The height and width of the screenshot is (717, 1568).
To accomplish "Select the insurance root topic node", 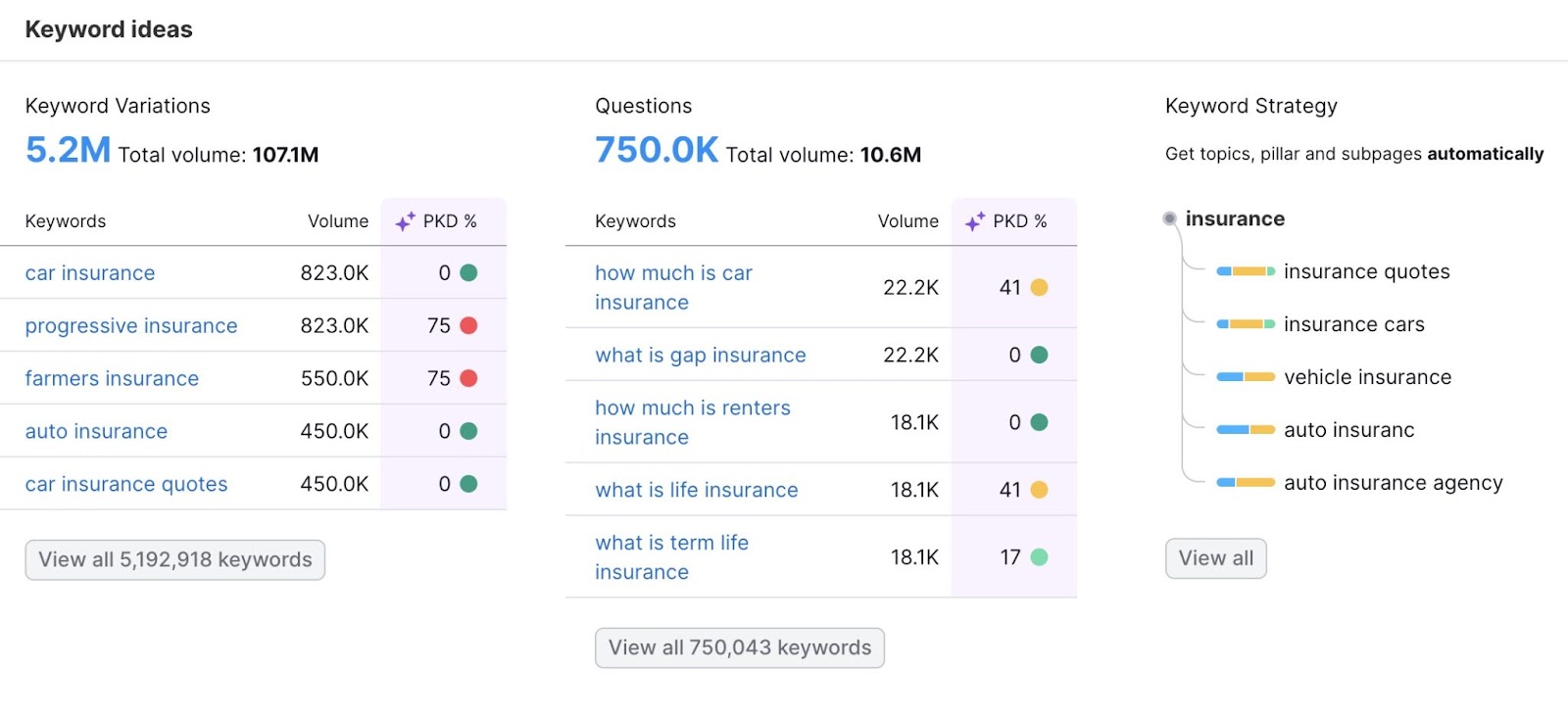I will 1235,219.
